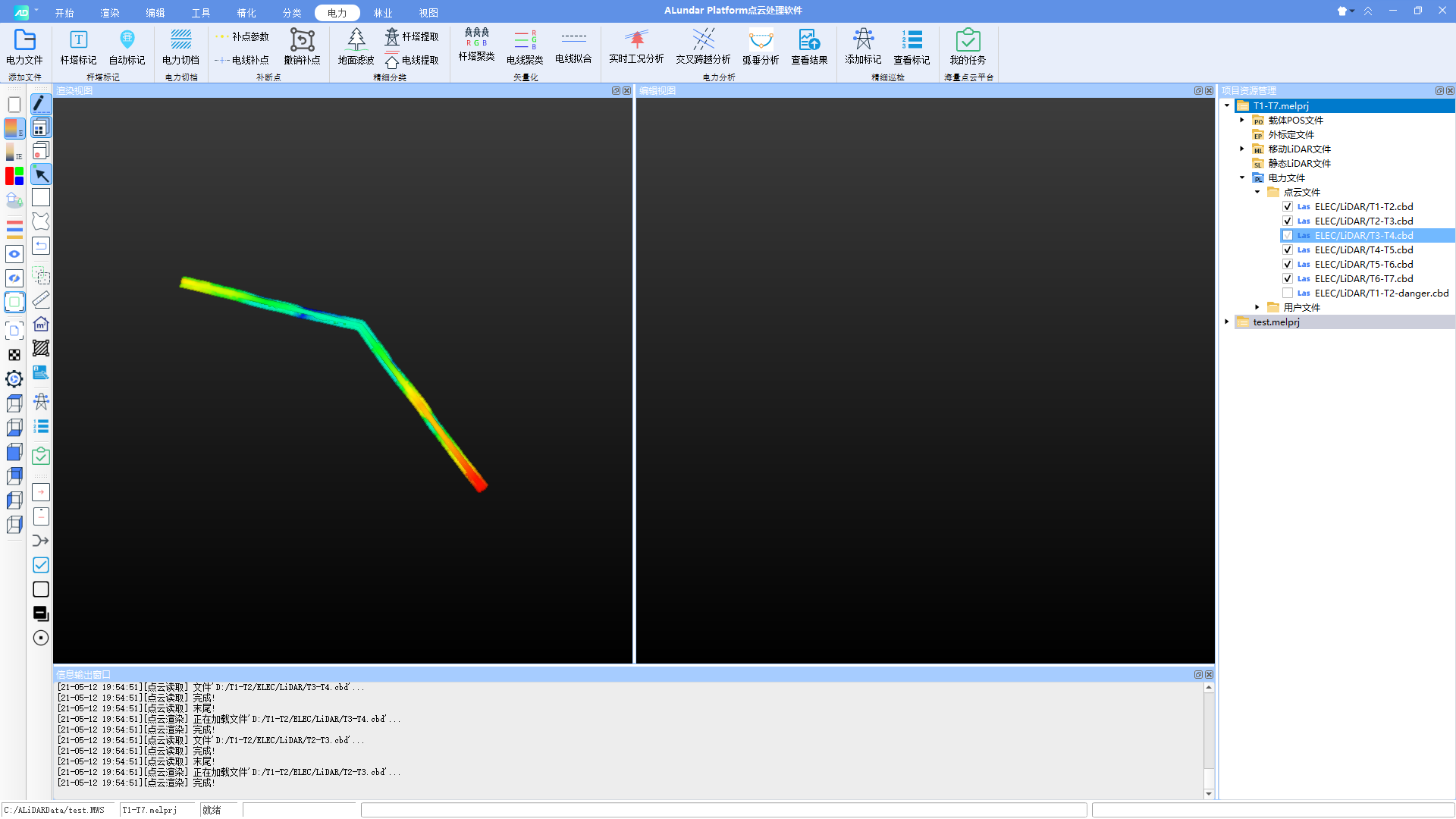This screenshot has height=819, width=1456.
Task: Click the 杆塔聚类 tower clustering icon
Action: tap(476, 45)
